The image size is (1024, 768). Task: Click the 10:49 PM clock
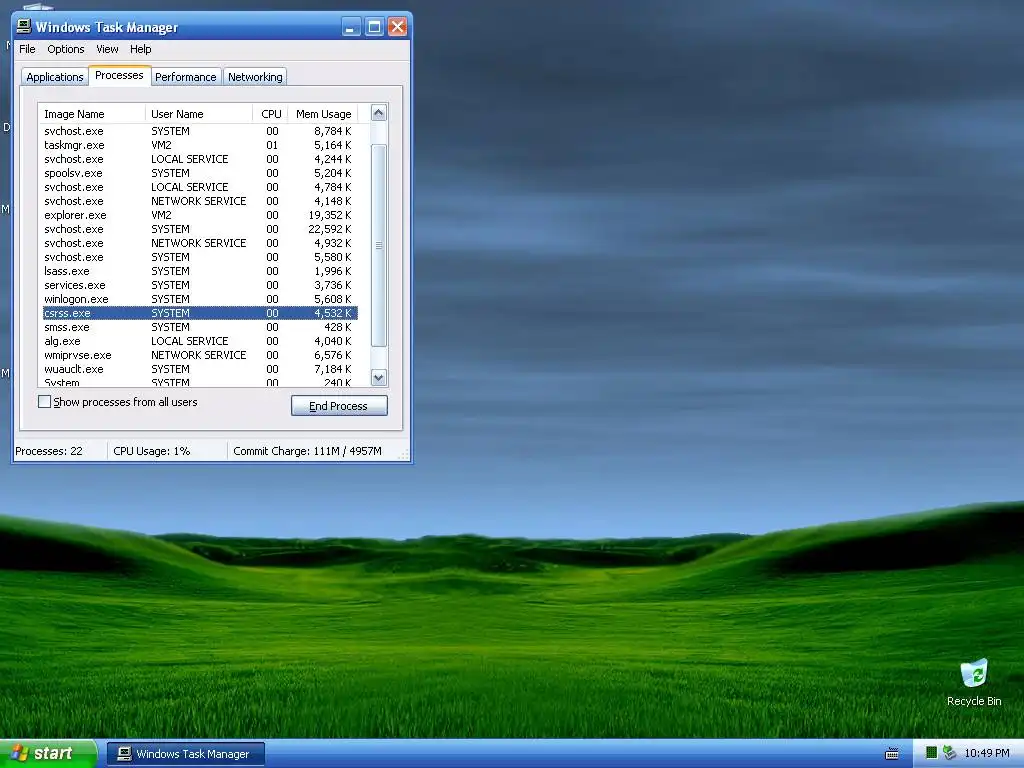987,753
